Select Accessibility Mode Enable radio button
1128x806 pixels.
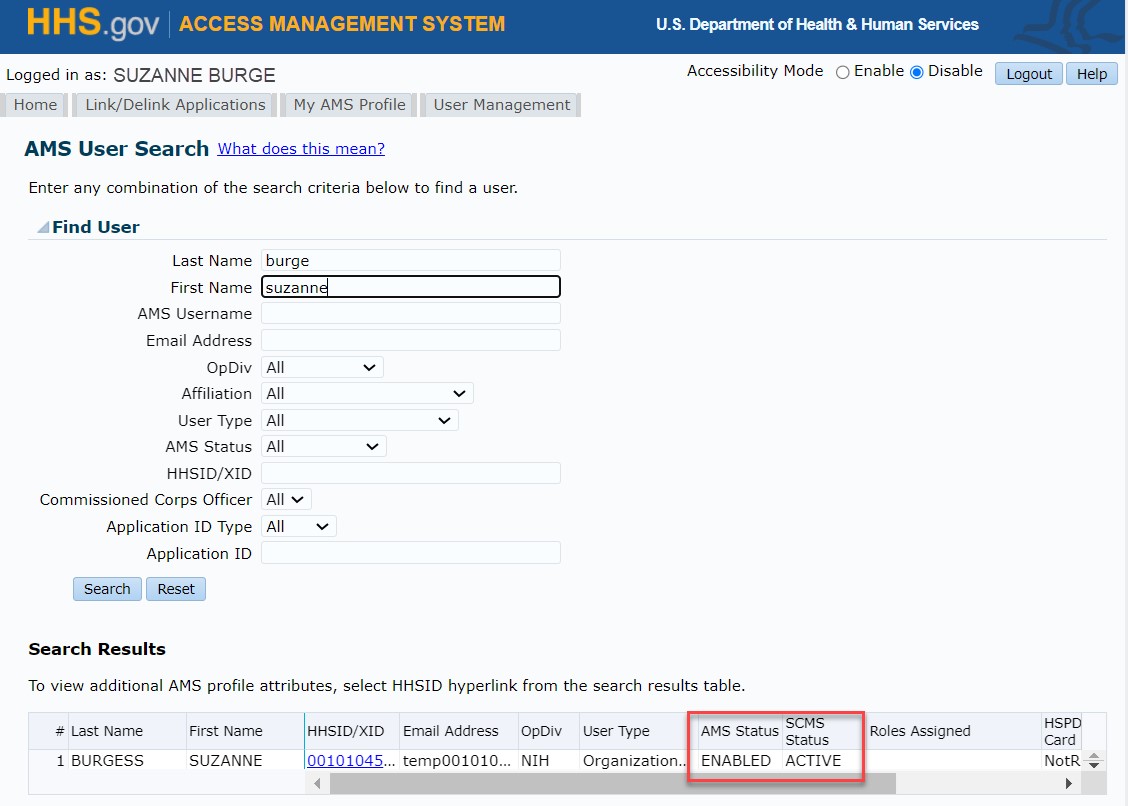point(842,73)
